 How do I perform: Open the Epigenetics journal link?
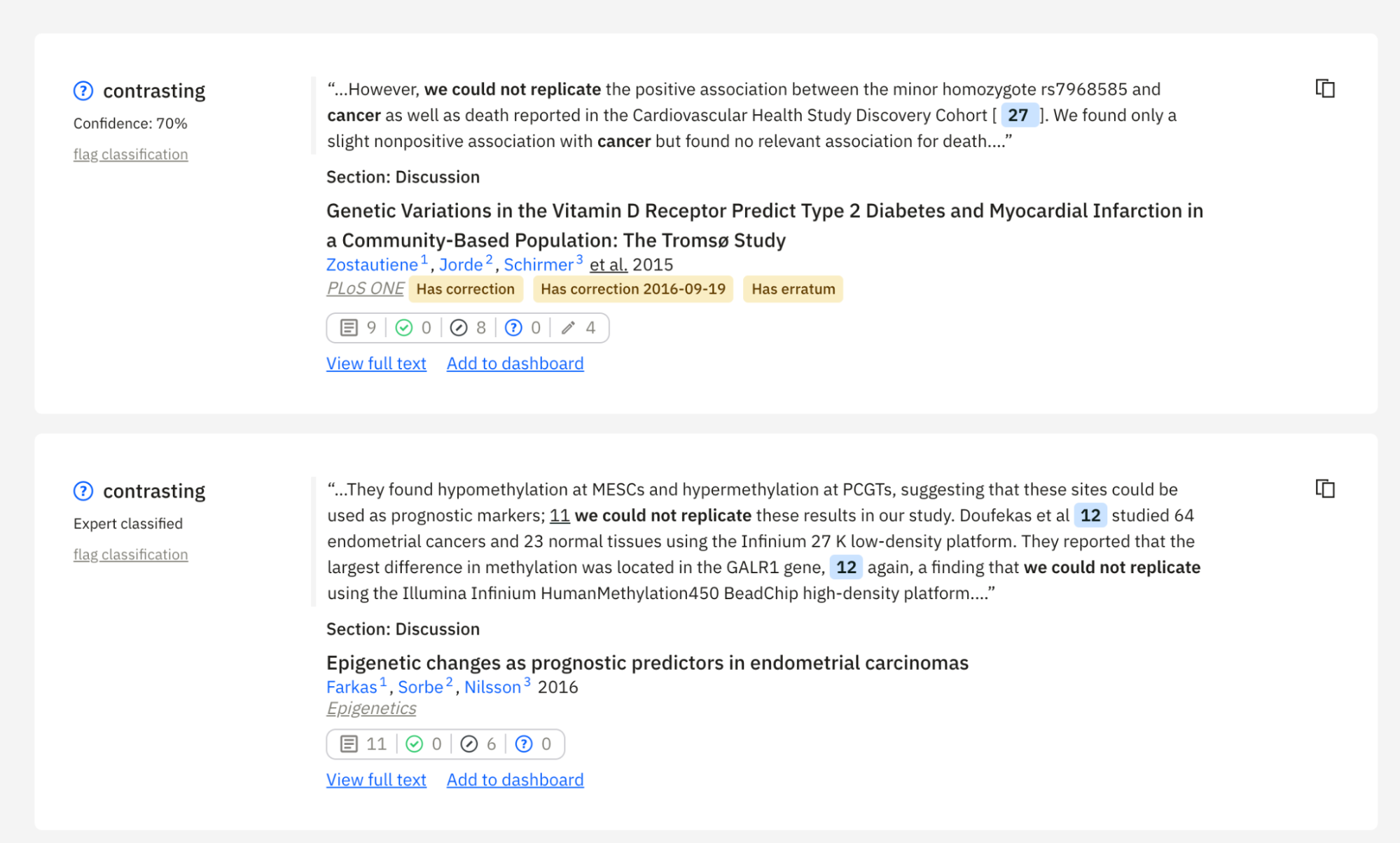[x=371, y=708]
